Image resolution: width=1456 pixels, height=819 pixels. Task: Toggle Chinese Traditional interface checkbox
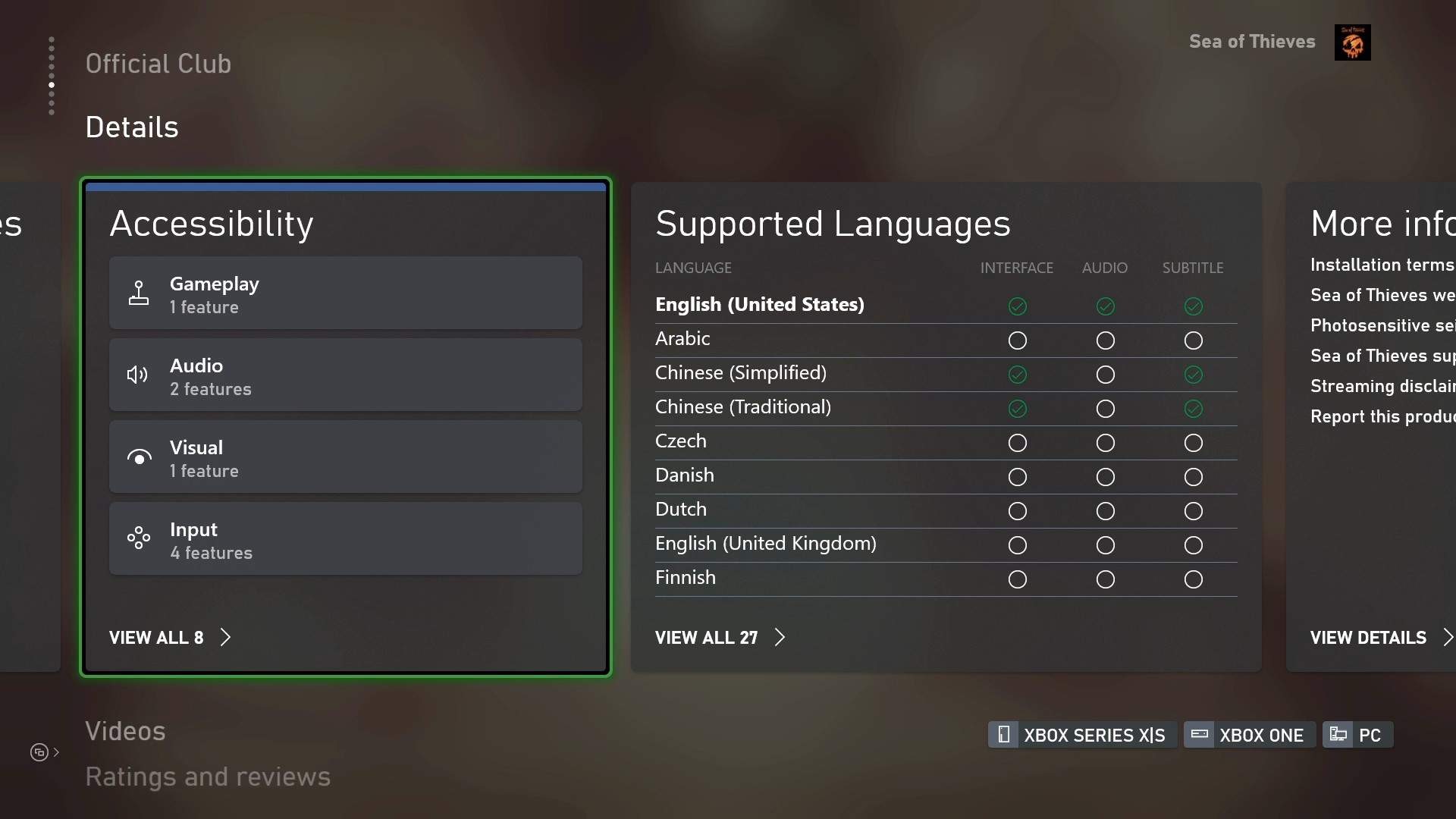[x=1016, y=408]
